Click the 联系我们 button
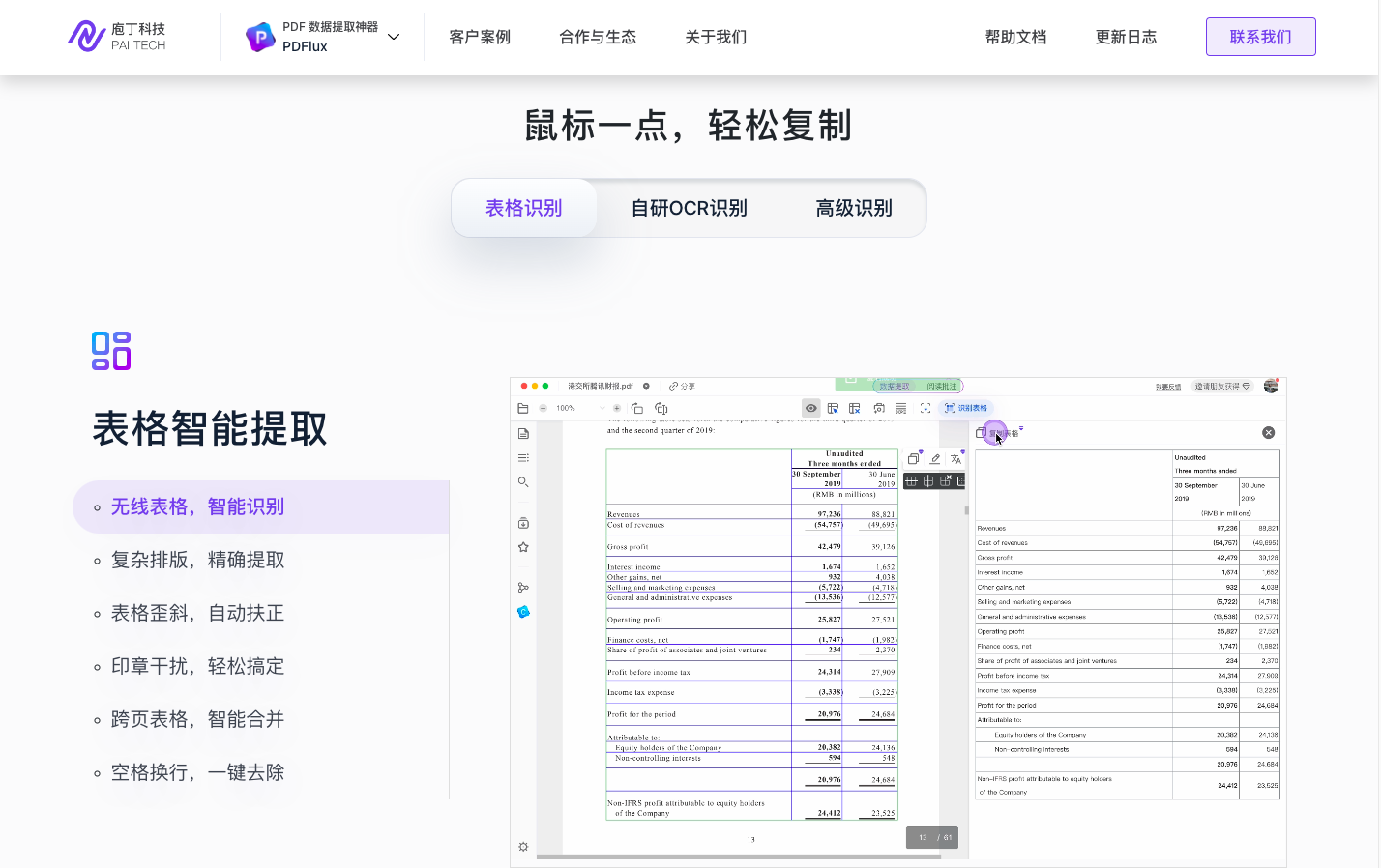This screenshot has height=868, width=1381. 1260,38
